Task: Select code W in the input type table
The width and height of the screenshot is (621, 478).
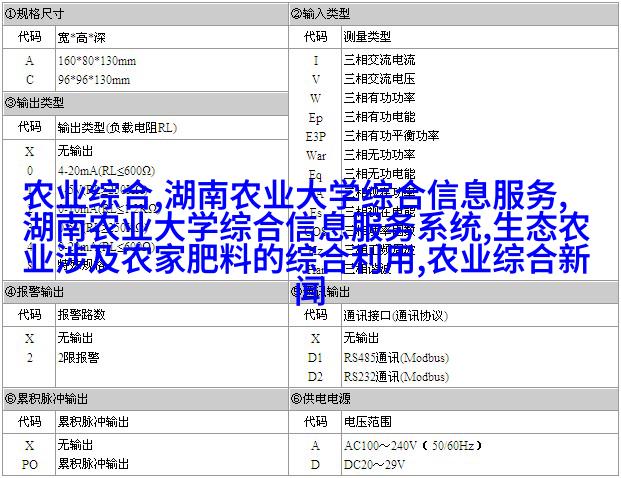Action: coord(316,98)
